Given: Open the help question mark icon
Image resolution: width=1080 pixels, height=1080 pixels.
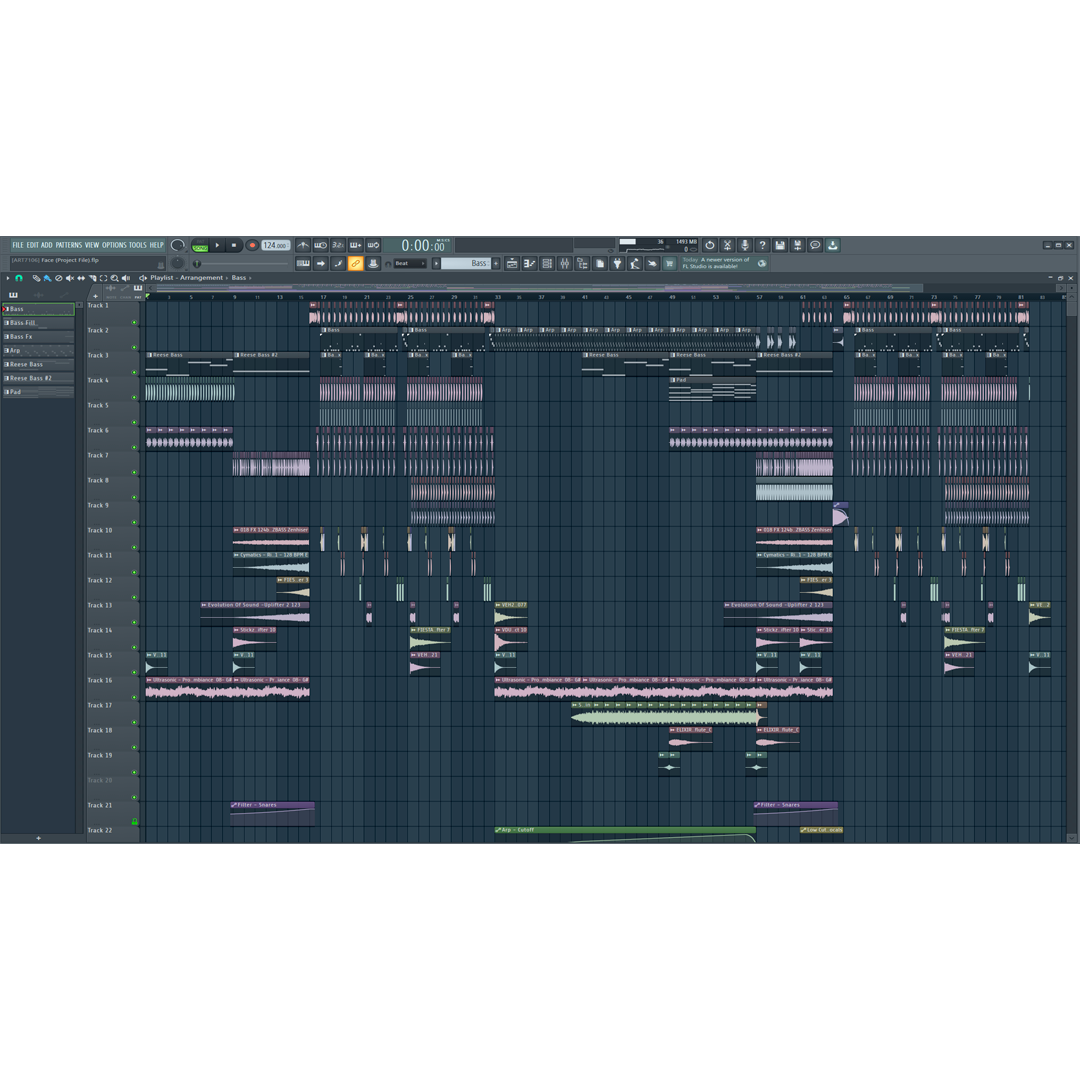Looking at the screenshot, I should coord(762,245).
